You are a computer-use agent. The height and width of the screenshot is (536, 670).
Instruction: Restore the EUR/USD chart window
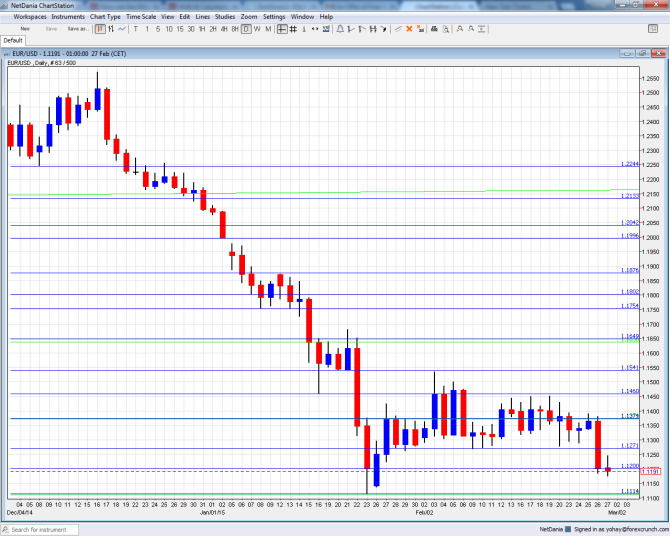[x=643, y=53]
